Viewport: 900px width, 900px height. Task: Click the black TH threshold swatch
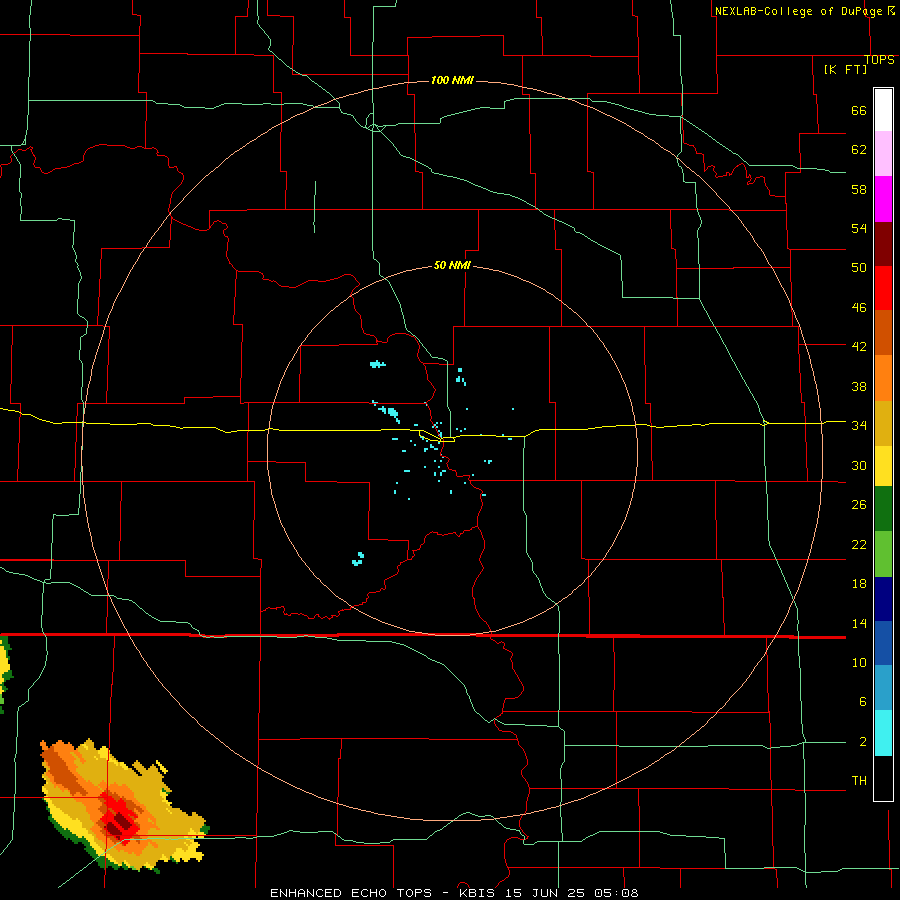[x=883, y=778]
